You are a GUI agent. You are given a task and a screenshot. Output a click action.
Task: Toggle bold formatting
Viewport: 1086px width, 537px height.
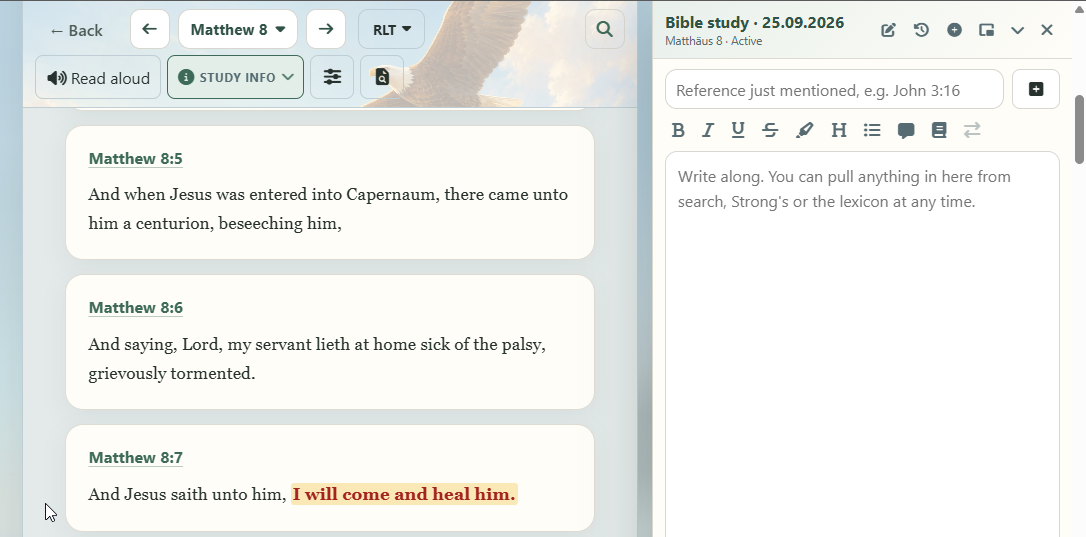pos(679,130)
